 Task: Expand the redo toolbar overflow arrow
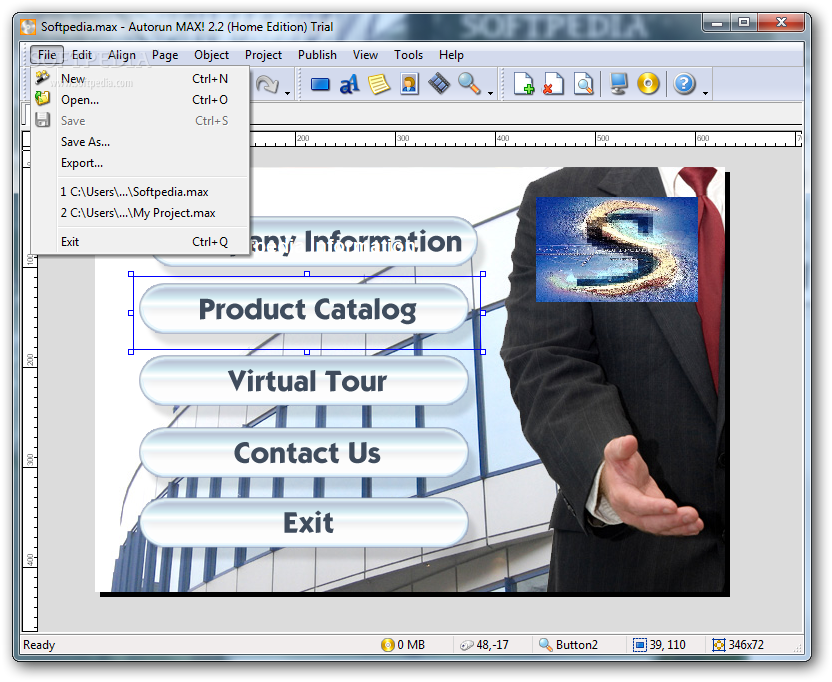click(288, 93)
